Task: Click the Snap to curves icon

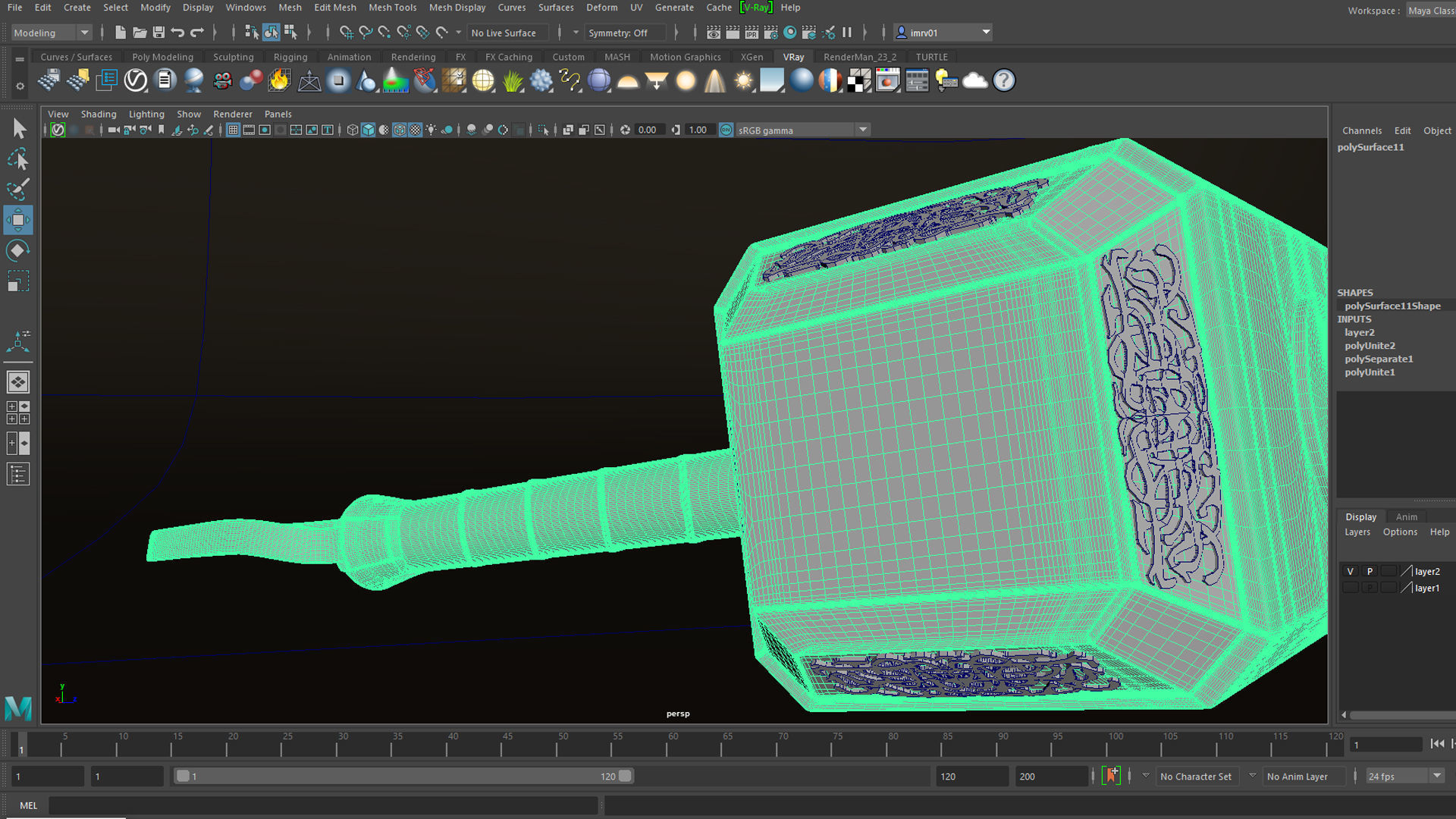Action: point(366,33)
